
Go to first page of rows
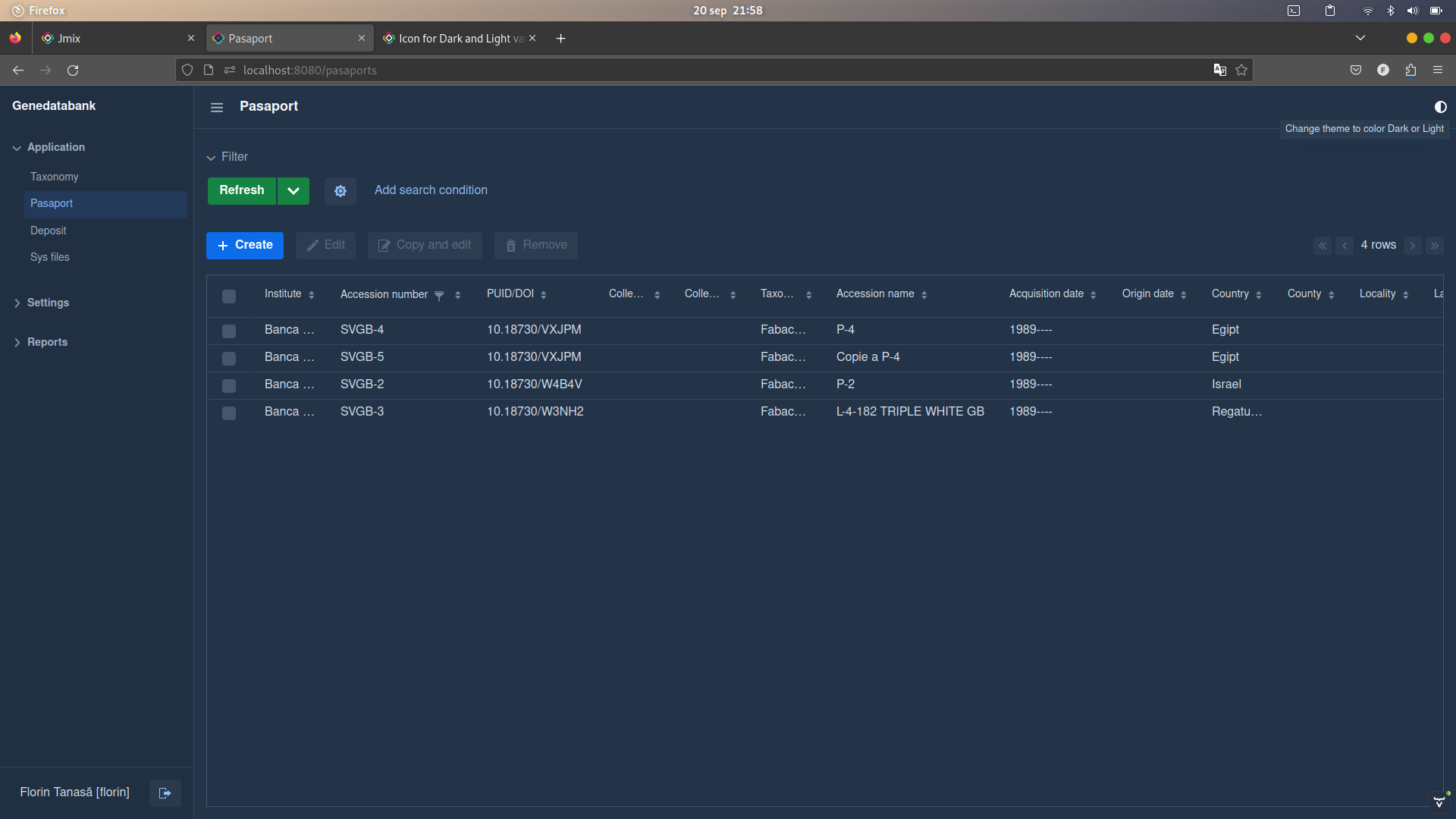[1323, 246]
